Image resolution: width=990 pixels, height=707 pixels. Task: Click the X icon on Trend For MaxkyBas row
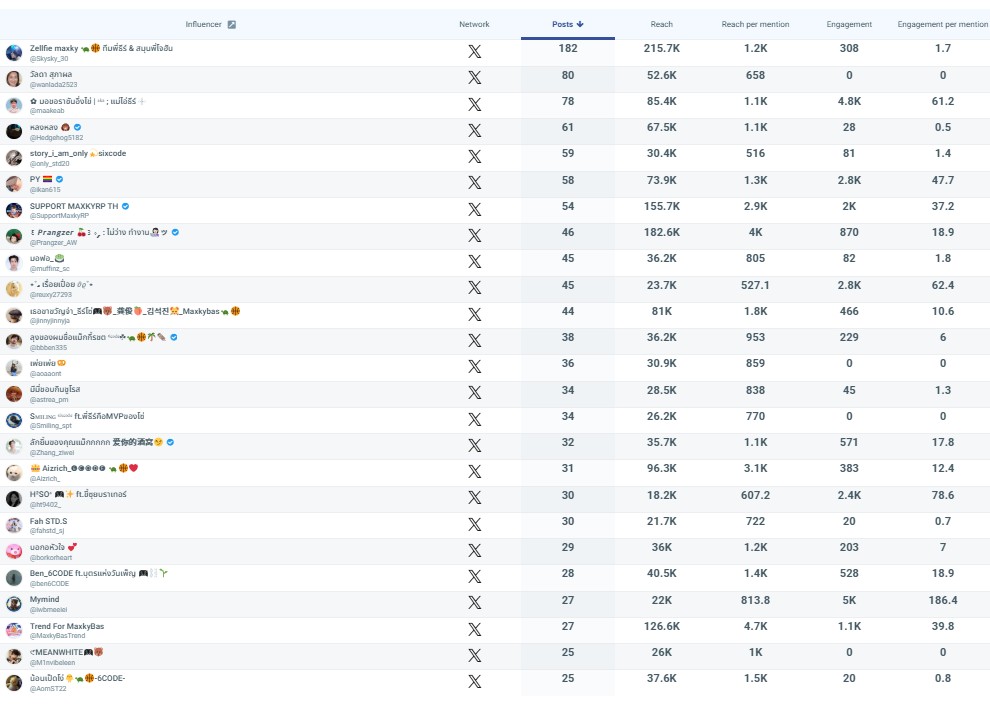(475, 630)
